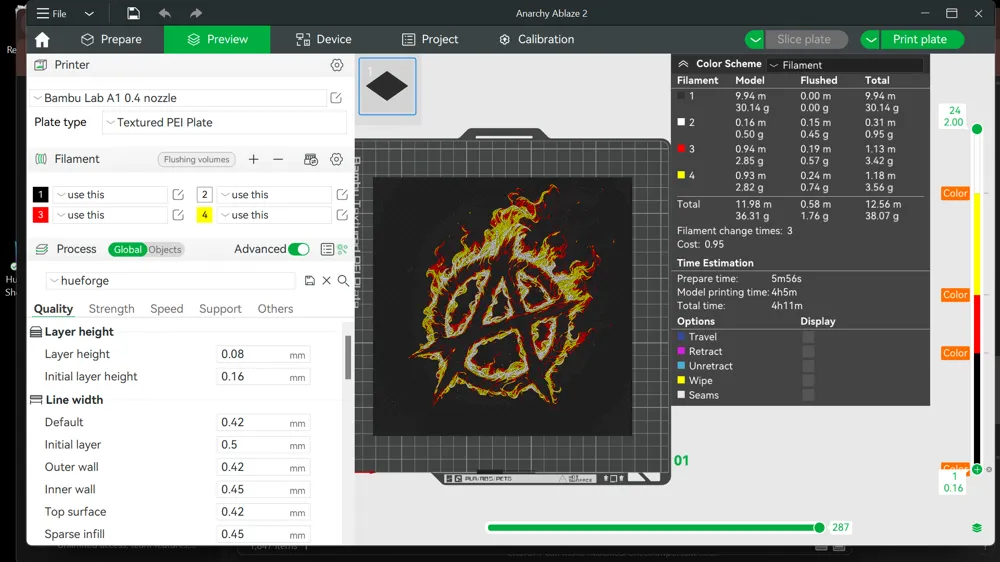Select the plate 1 thumbnail
Screen dimensions: 1000x562
[x=387, y=87]
